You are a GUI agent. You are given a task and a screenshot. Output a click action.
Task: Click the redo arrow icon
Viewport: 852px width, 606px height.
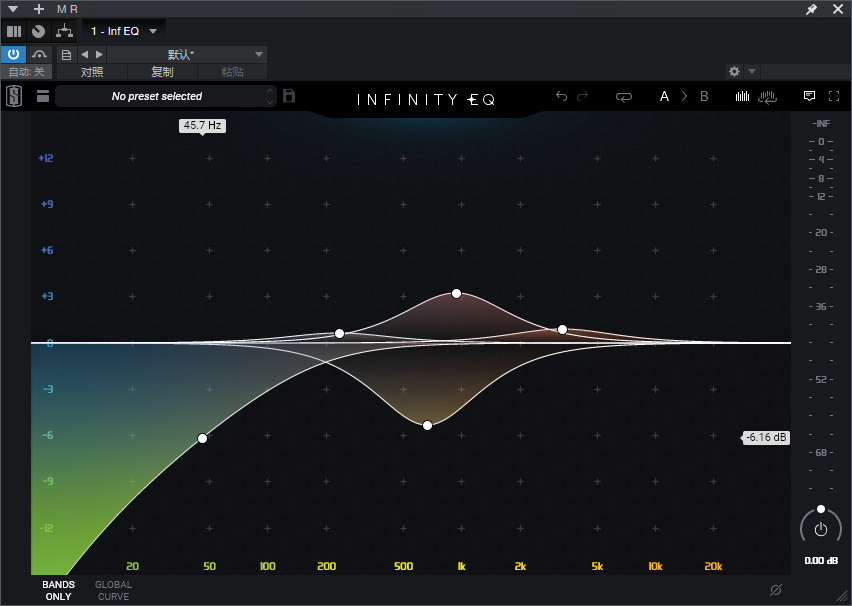(x=582, y=96)
